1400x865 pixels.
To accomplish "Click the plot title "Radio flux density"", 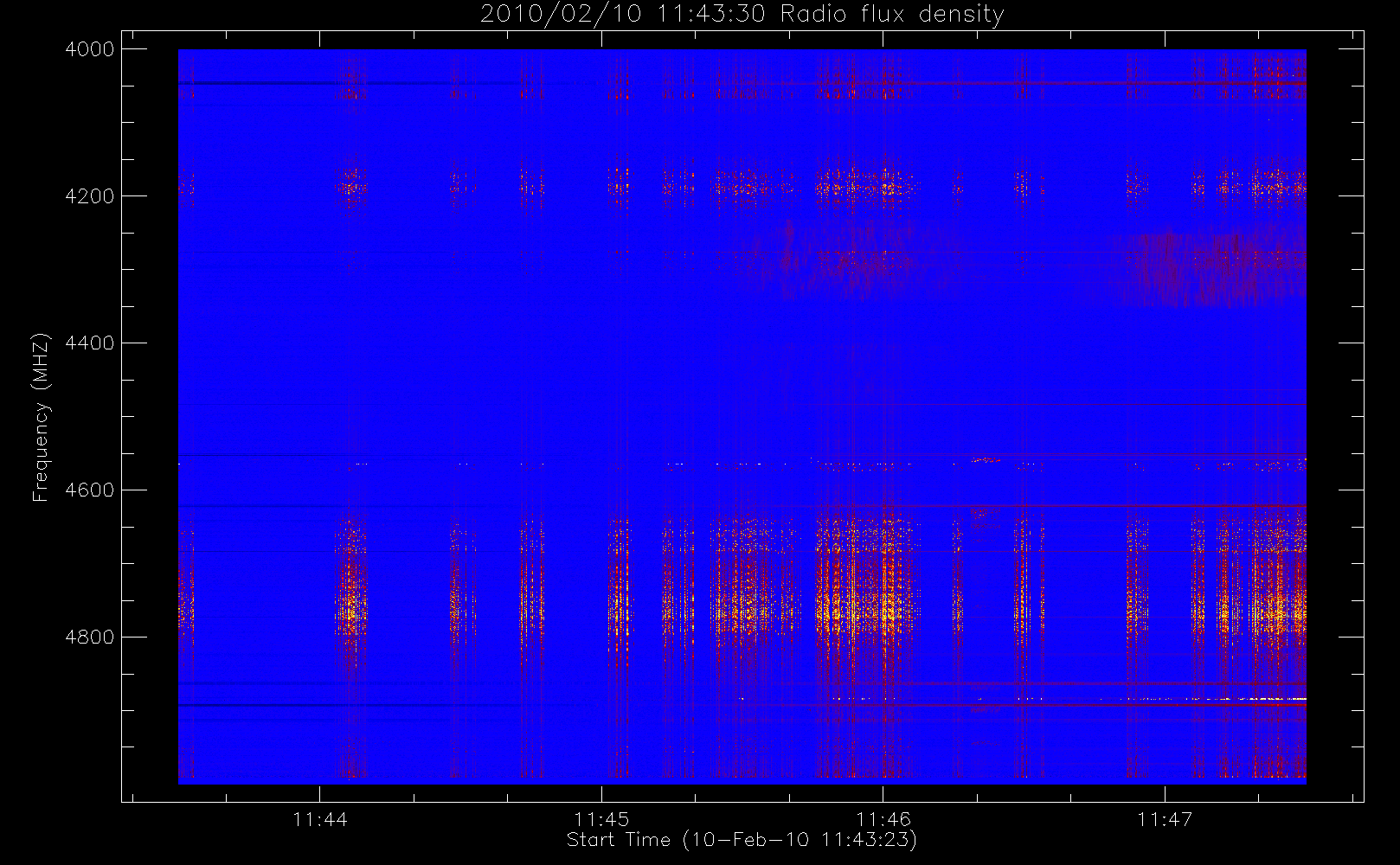I will tap(892, 15).
